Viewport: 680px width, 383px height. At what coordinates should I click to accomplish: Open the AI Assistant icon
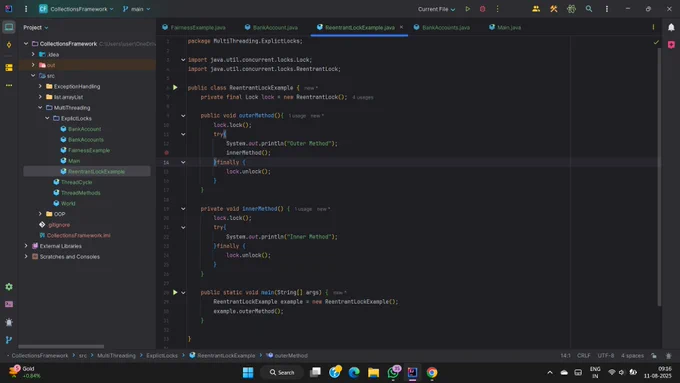(x=571, y=9)
